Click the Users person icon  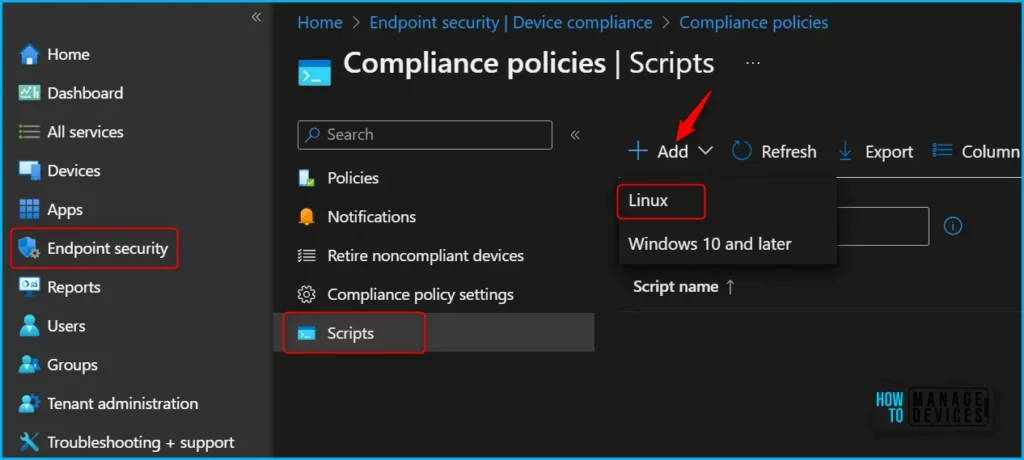(29, 325)
